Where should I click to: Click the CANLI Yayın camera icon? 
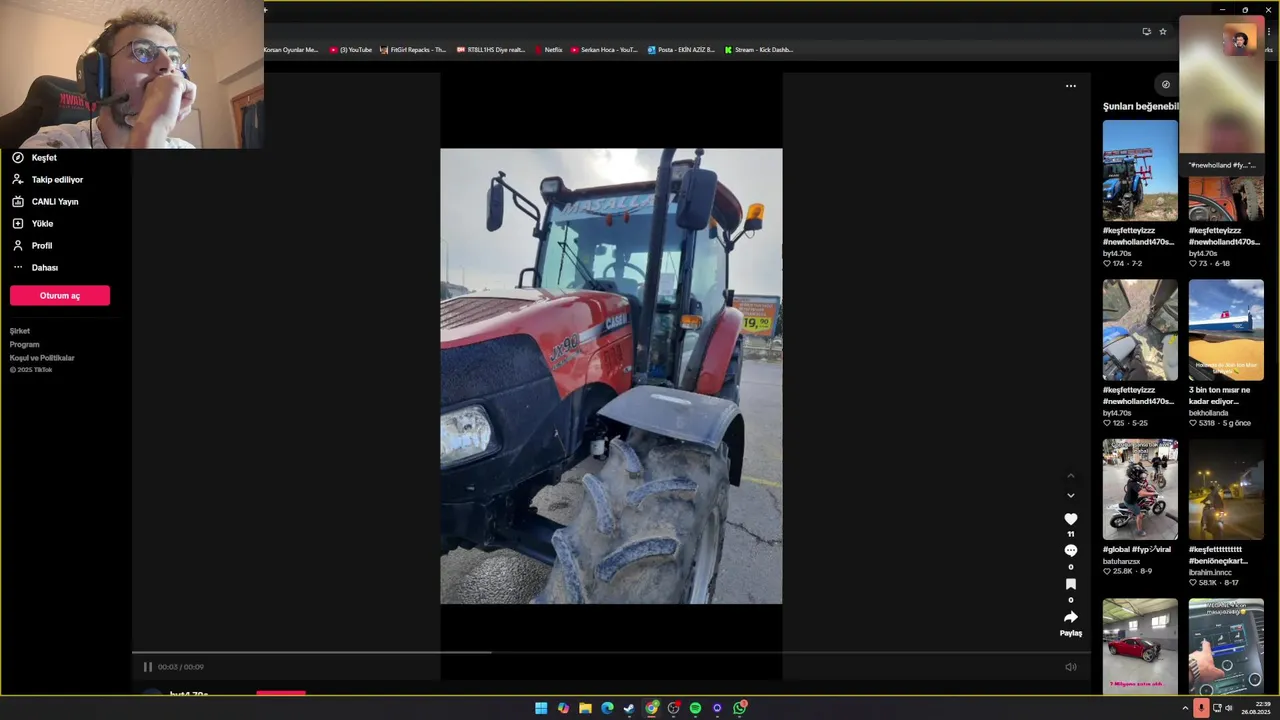[x=17, y=202]
